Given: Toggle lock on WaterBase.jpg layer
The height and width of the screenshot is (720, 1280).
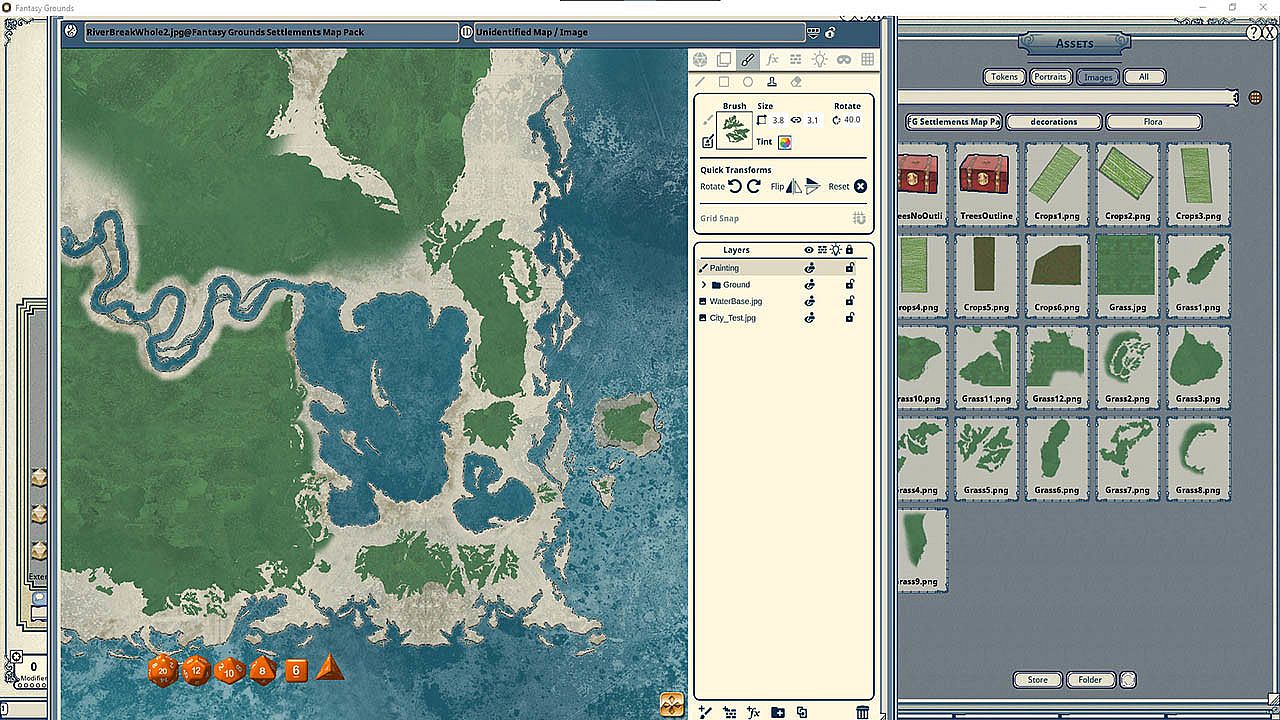Looking at the screenshot, I should (x=850, y=301).
